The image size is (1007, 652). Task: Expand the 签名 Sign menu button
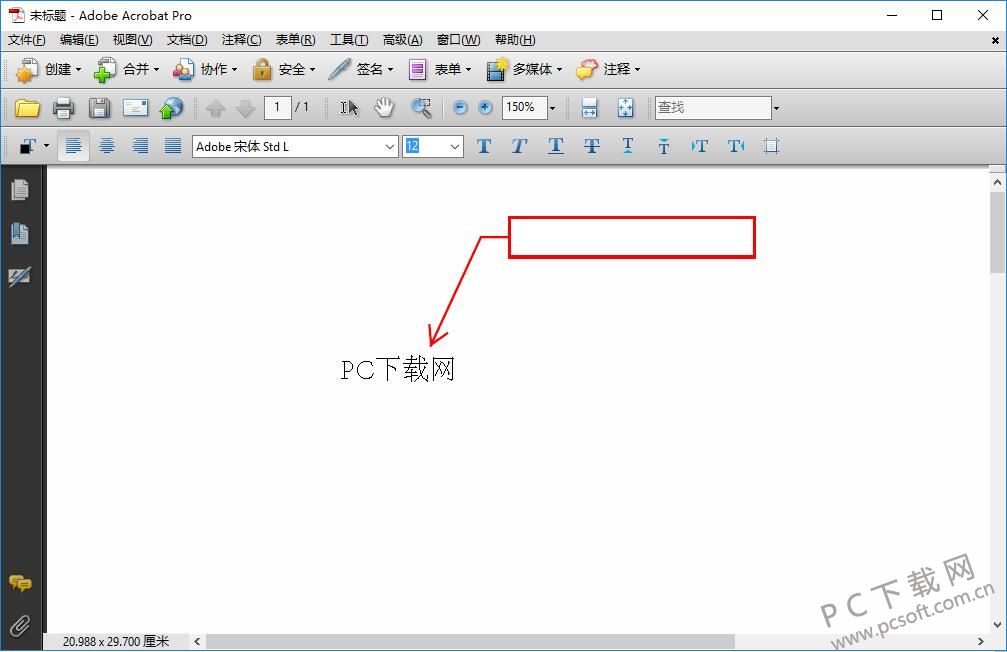point(360,69)
